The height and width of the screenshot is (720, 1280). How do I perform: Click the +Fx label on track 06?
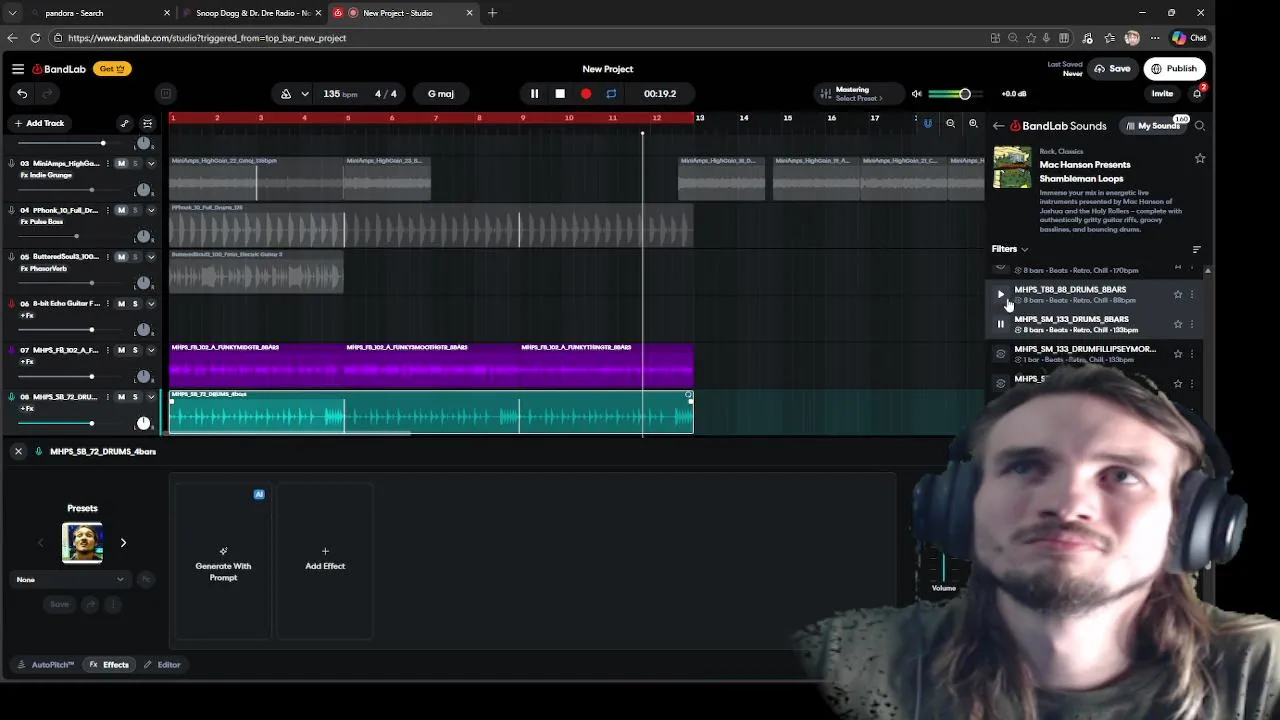pos(27,315)
